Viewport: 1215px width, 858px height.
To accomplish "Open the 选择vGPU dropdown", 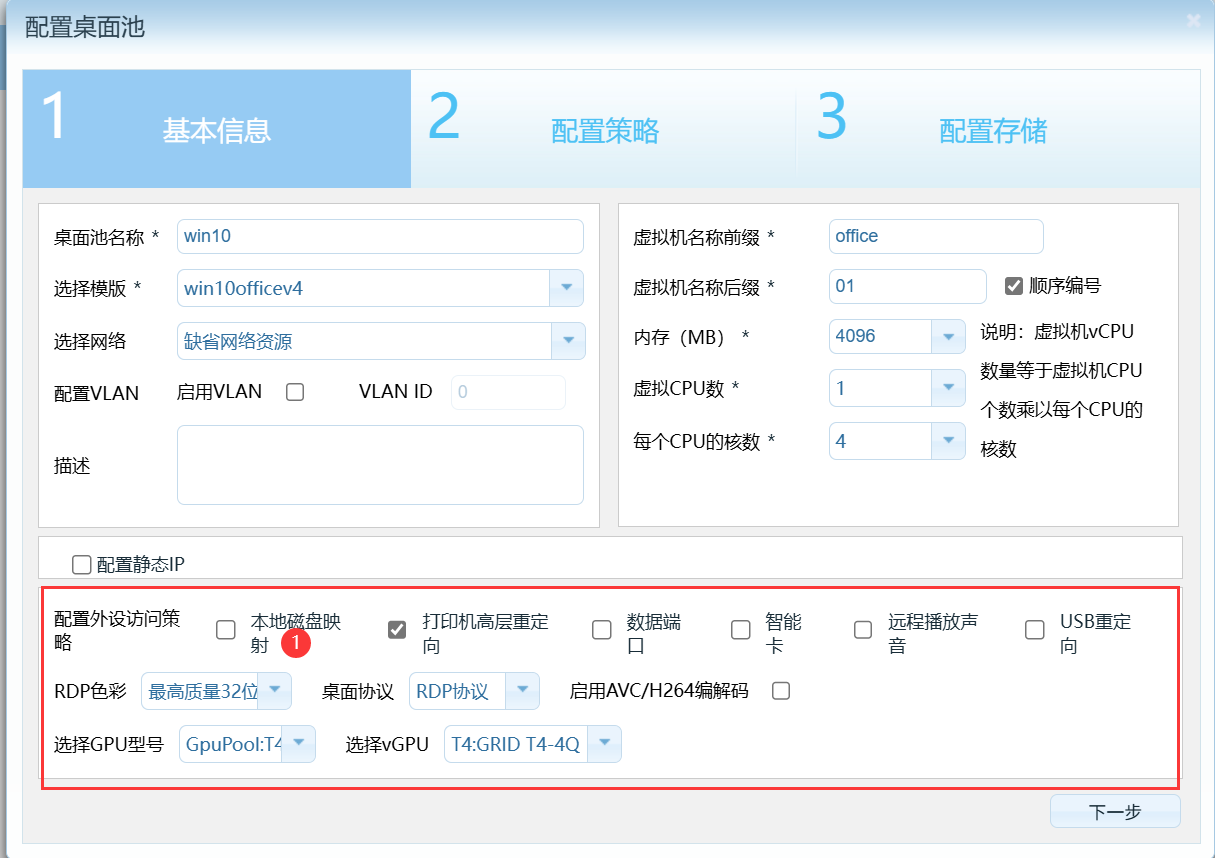I will pos(604,743).
